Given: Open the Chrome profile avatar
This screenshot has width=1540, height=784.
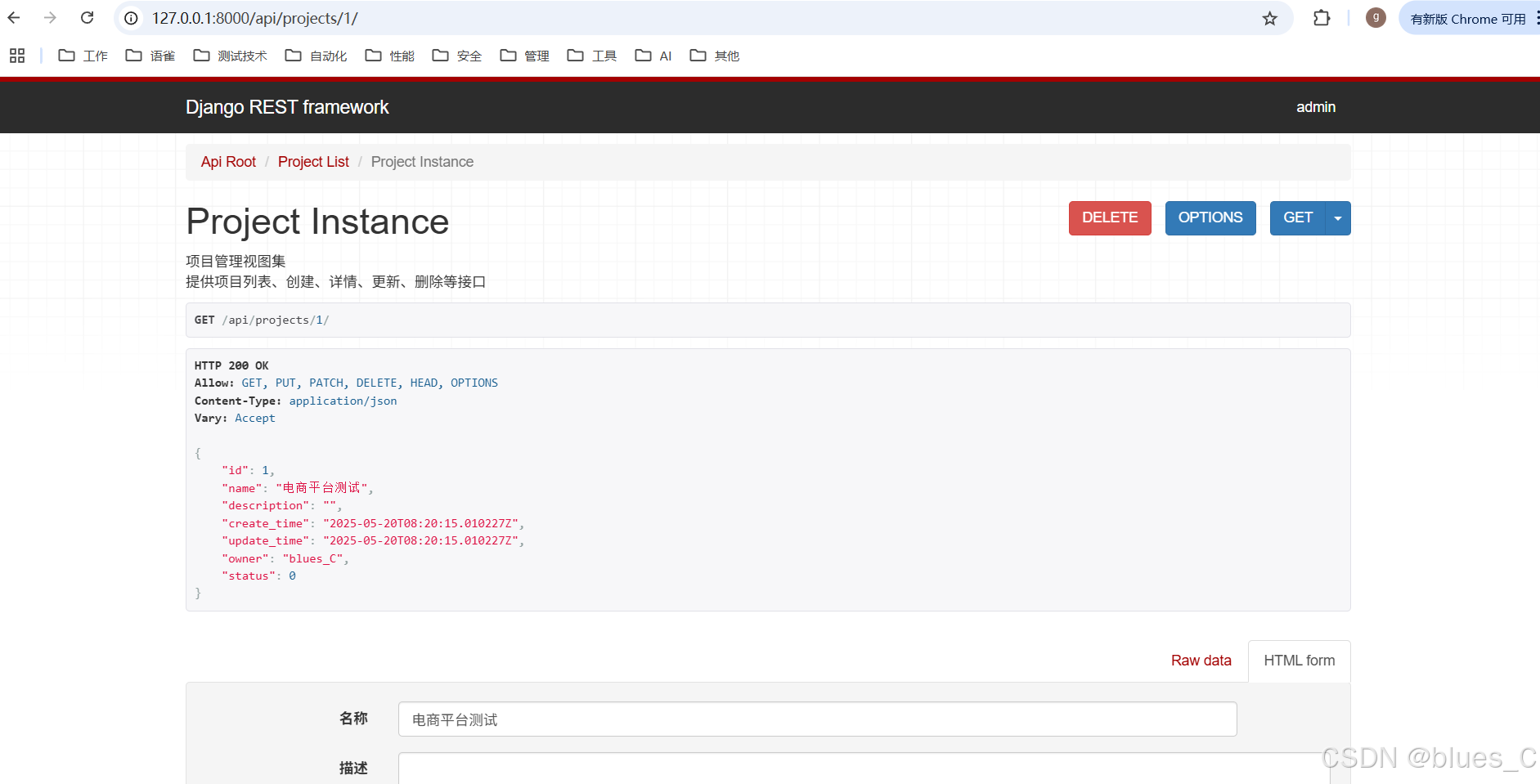Looking at the screenshot, I should coord(1376,18).
